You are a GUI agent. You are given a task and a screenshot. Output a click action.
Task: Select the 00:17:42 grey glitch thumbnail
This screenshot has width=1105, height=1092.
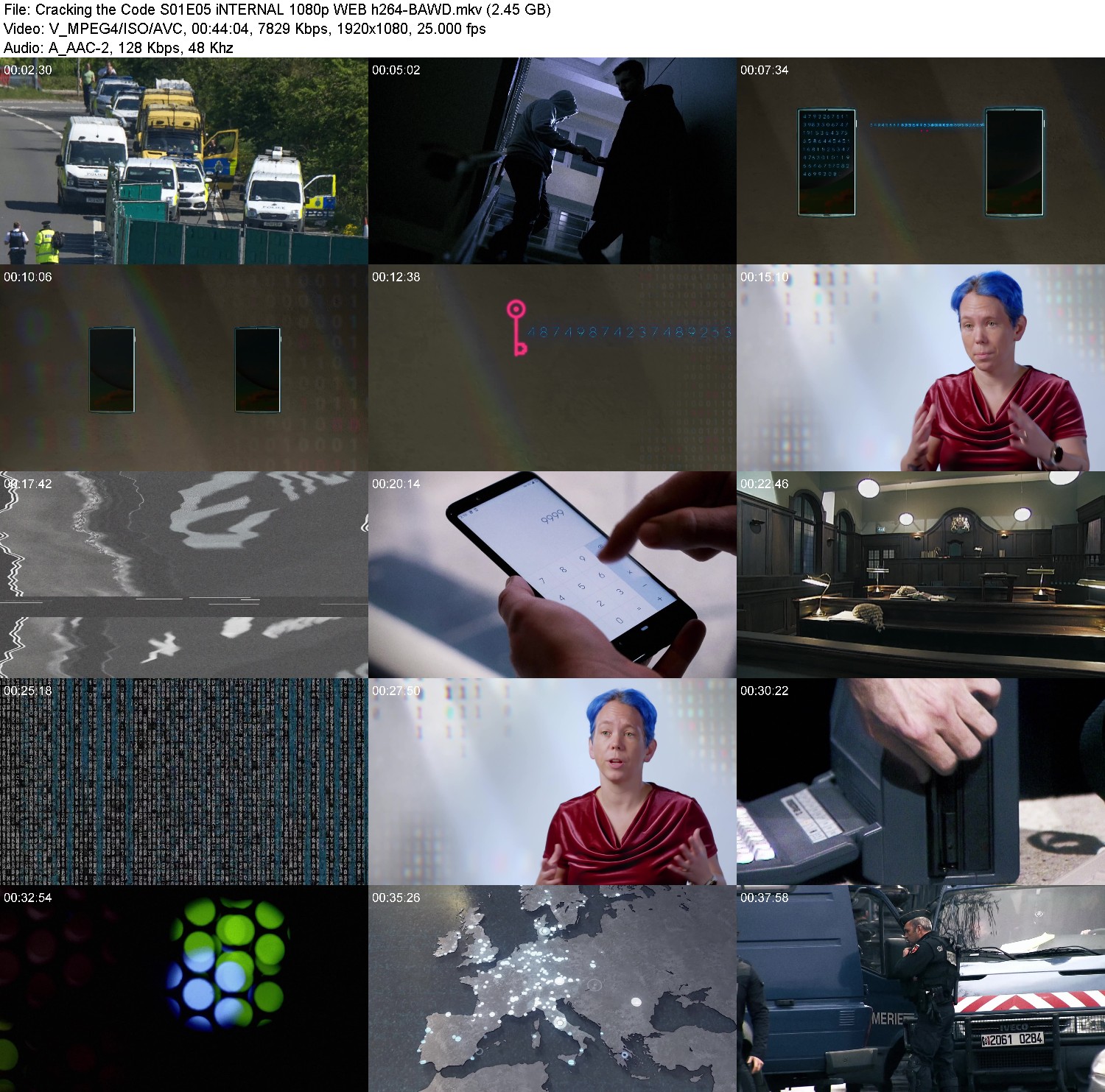point(183,575)
